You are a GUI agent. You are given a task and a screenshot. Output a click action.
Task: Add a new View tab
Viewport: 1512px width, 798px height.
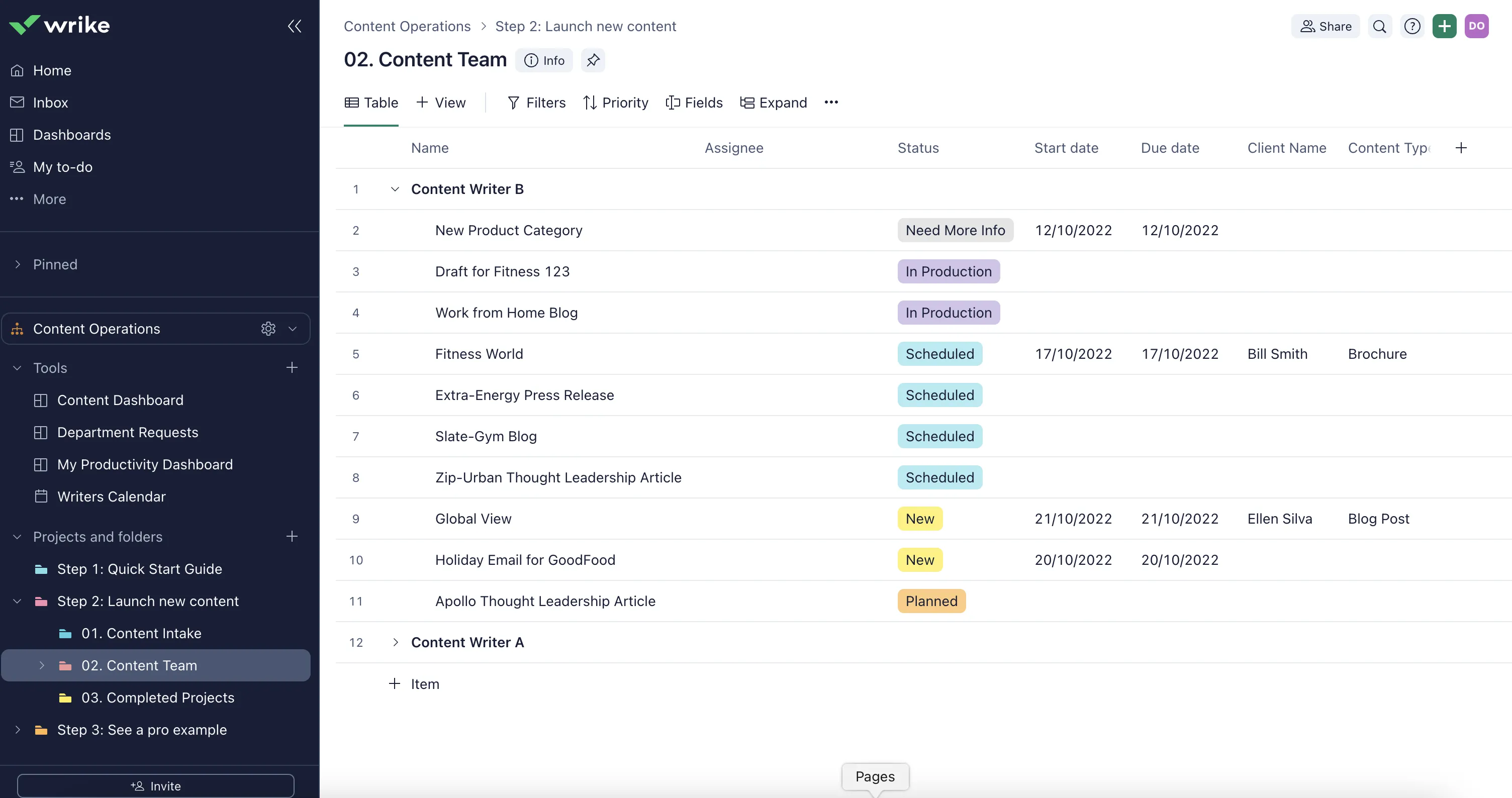pyautogui.click(x=441, y=103)
